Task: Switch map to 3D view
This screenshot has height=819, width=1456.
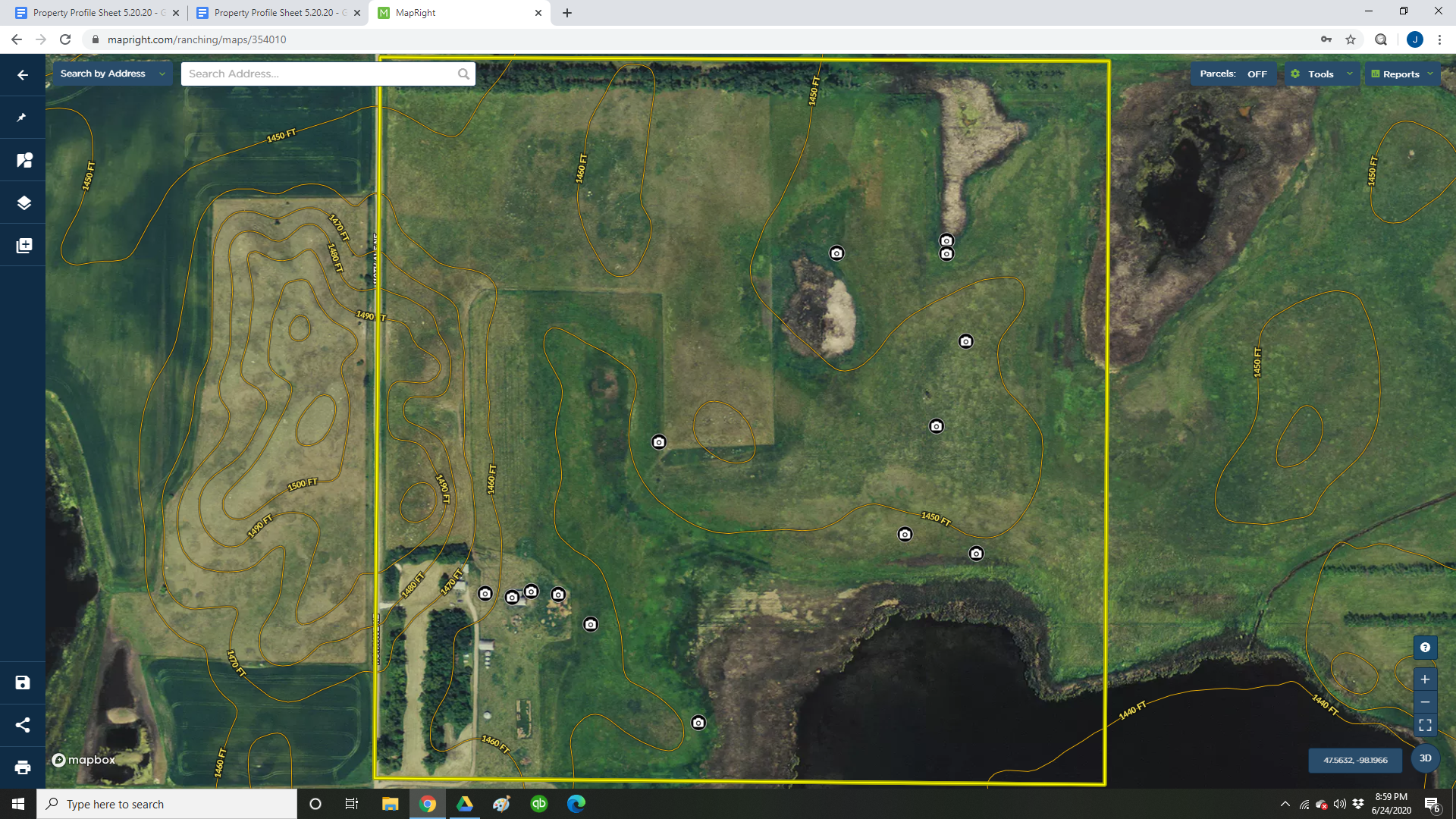Action: pyautogui.click(x=1425, y=758)
